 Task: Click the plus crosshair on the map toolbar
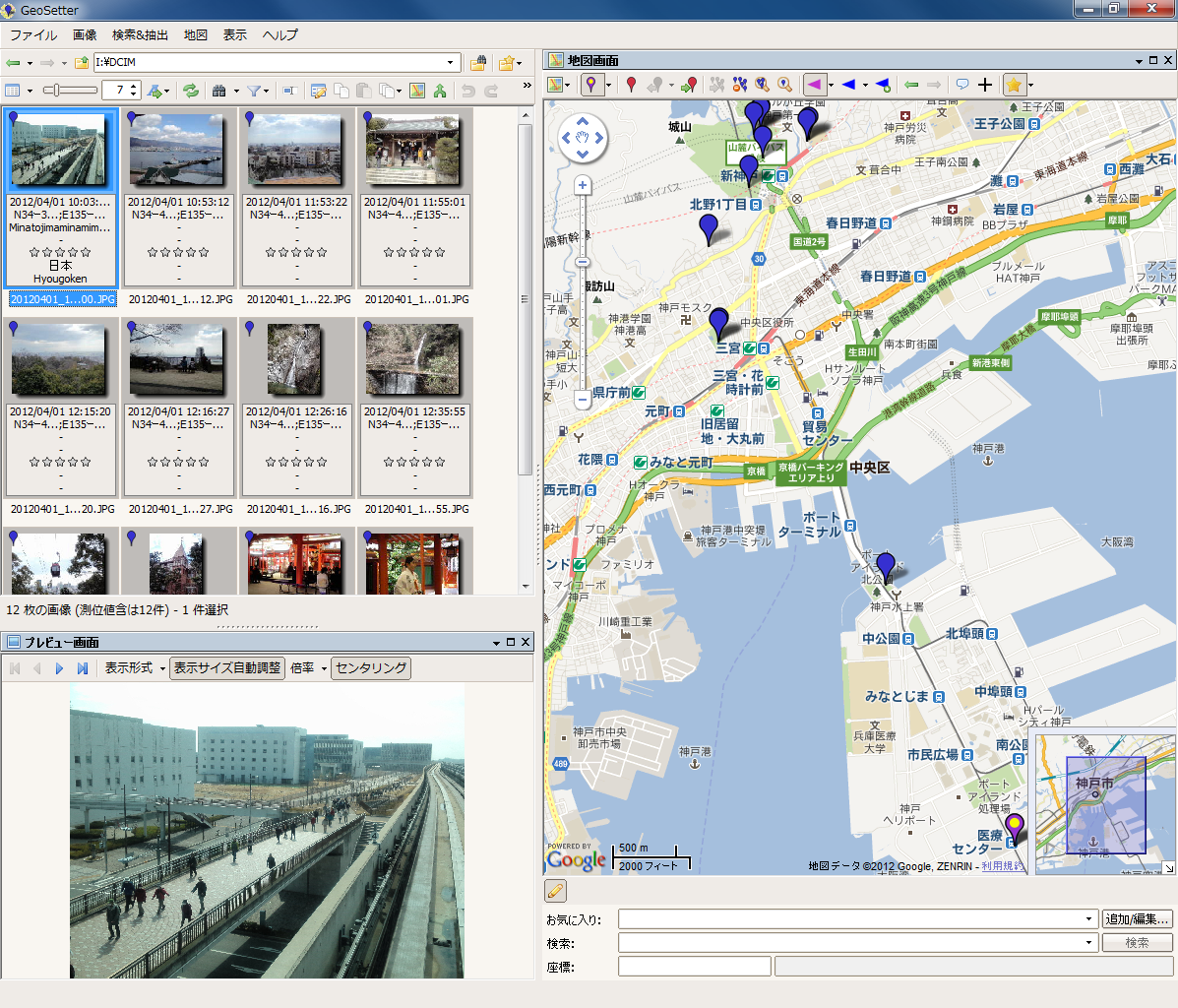tap(985, 85)
